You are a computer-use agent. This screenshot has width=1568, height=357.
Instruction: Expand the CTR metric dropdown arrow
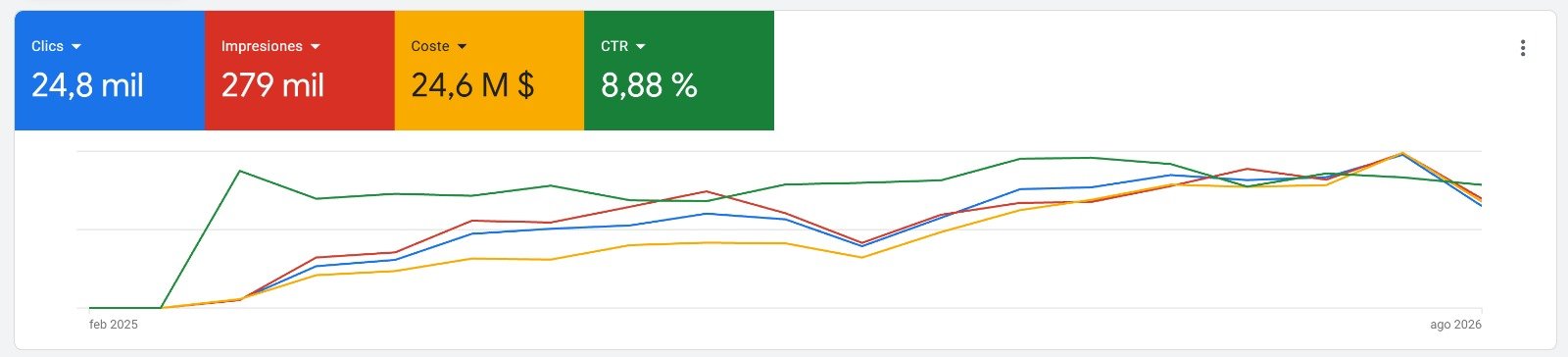pyautogui.click(x=641, y=47)
